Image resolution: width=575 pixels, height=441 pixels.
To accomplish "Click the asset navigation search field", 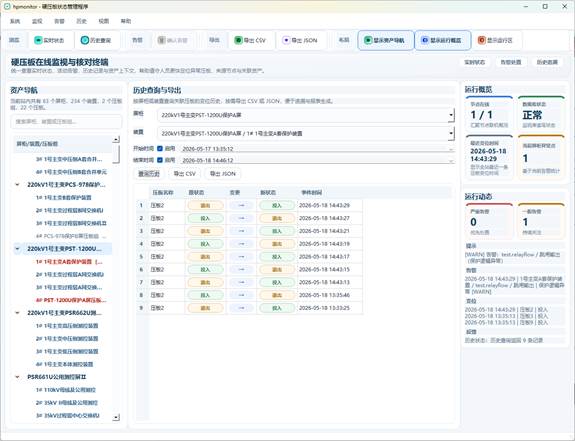I will pos(66,121).
